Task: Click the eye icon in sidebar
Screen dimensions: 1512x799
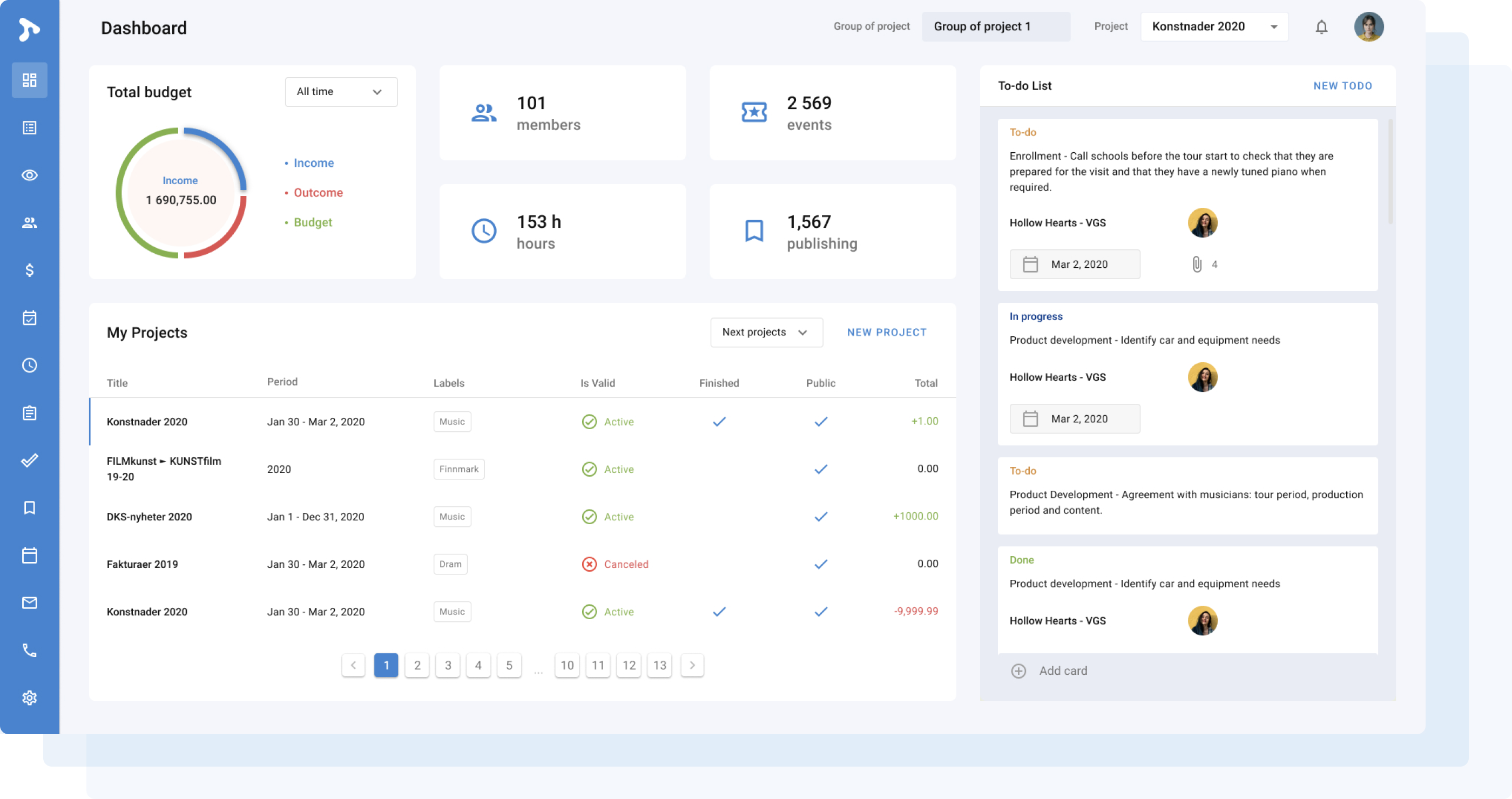Action: coord(29,175)
